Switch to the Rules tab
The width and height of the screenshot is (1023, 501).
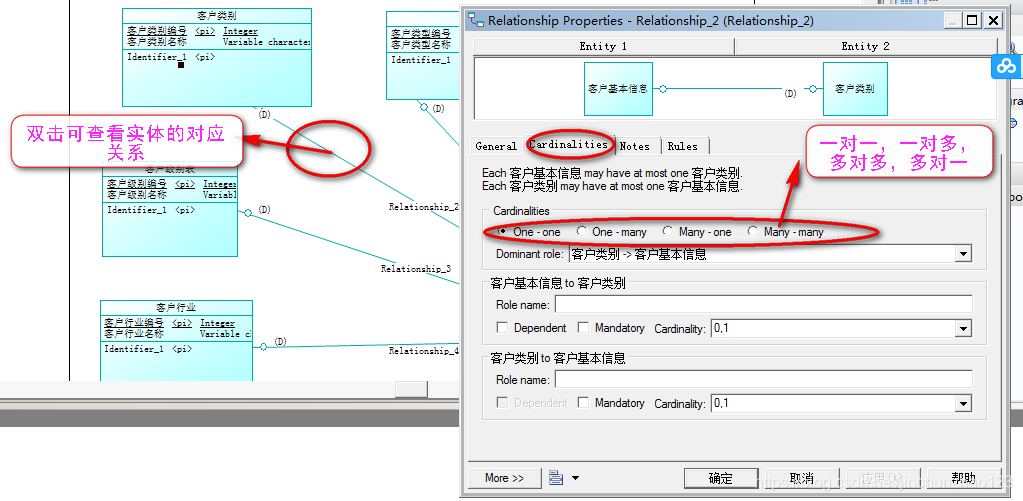(682, 146)
